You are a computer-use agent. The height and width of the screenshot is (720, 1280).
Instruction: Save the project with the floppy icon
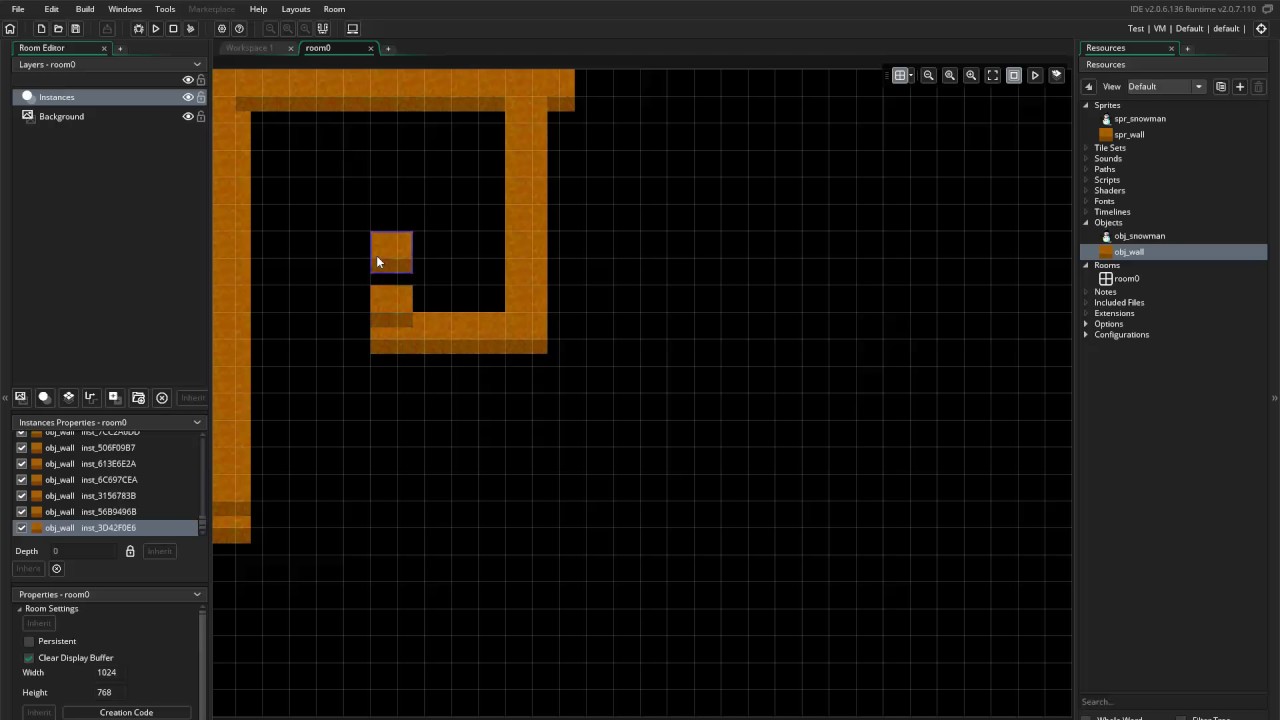coord(75,29)
